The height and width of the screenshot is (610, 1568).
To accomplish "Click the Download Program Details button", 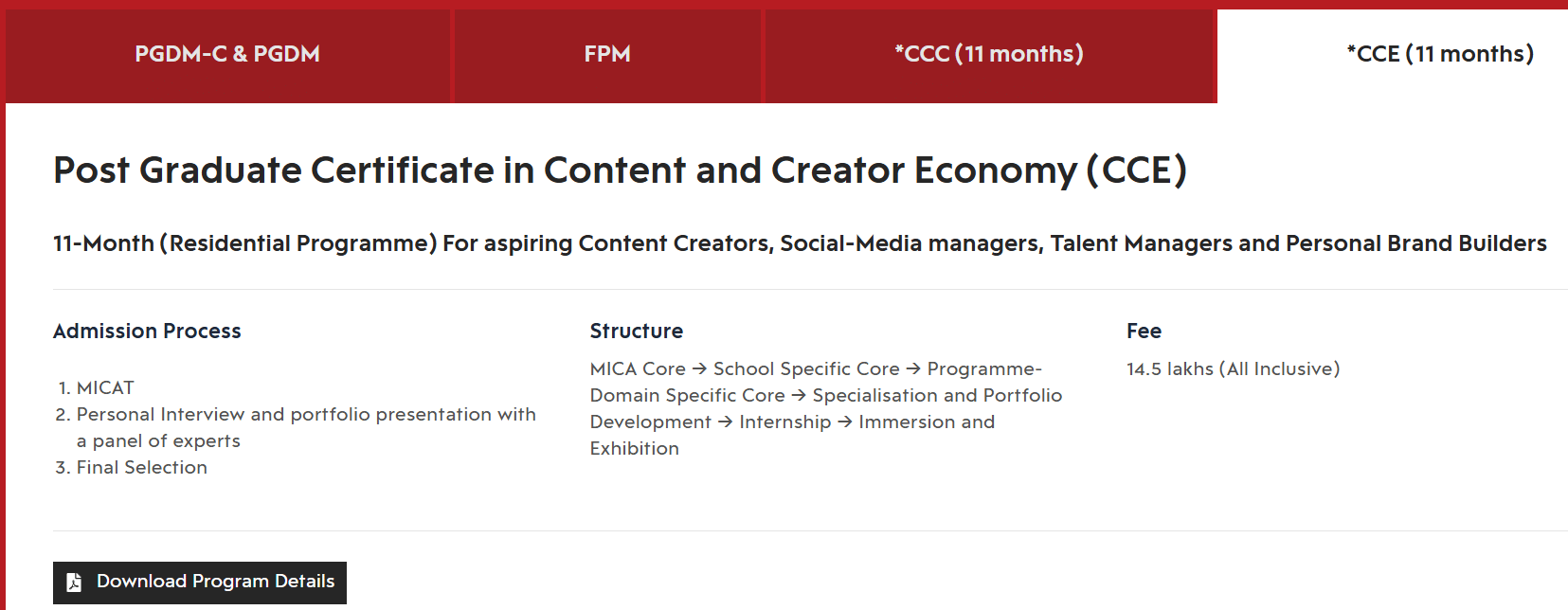I will (200, 582).
